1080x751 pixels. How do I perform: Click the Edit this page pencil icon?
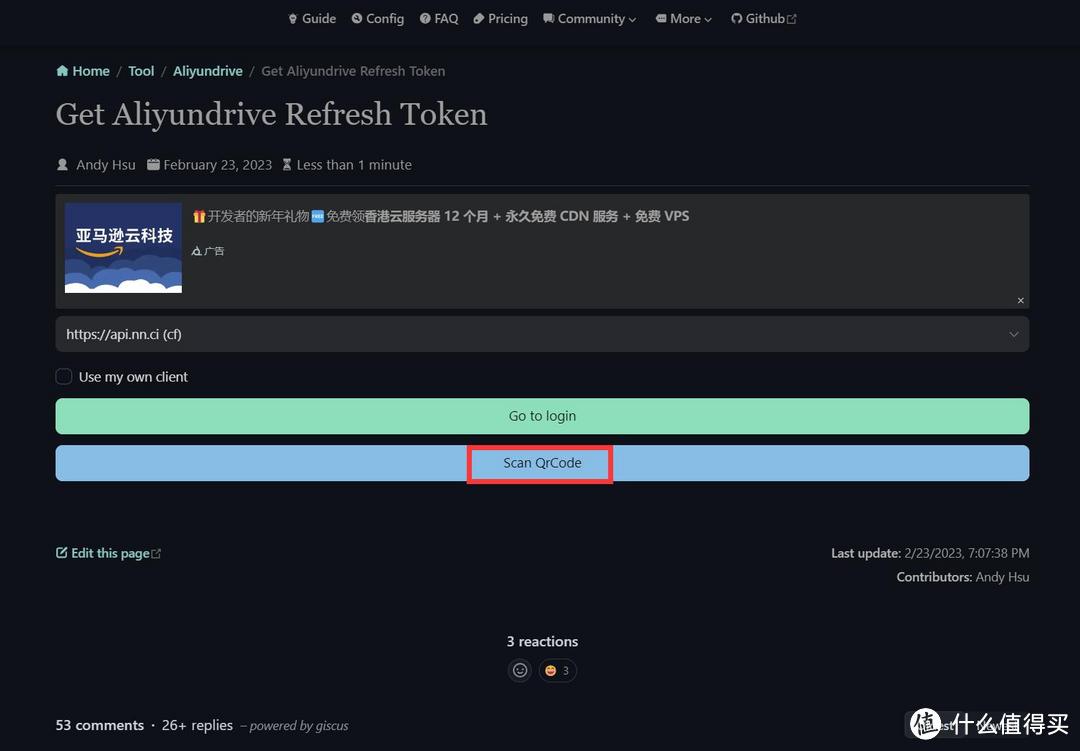pos(62,553)
